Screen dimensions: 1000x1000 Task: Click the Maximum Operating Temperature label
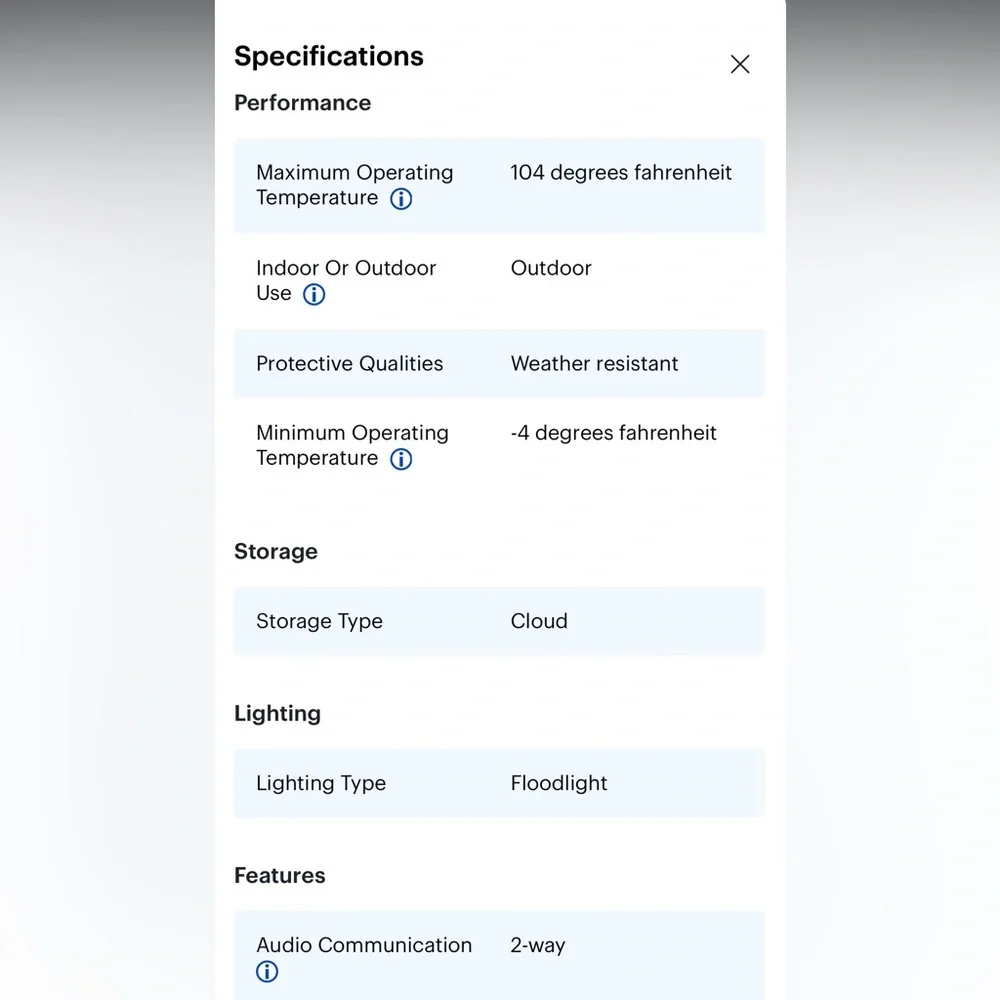pyautogui.click(x=355, y=185)
